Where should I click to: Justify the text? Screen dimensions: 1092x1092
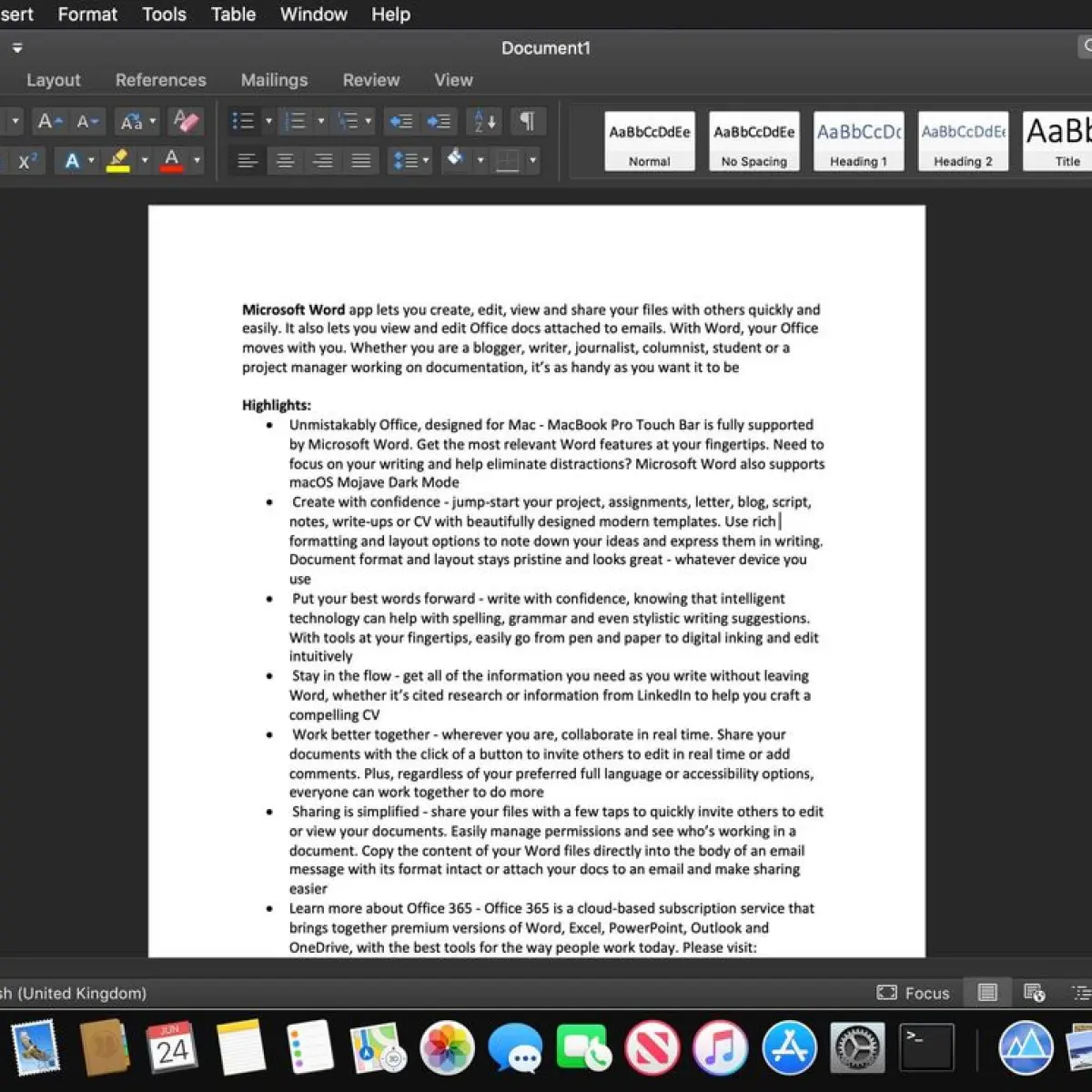pyautogui.click(x=361, y=161)
